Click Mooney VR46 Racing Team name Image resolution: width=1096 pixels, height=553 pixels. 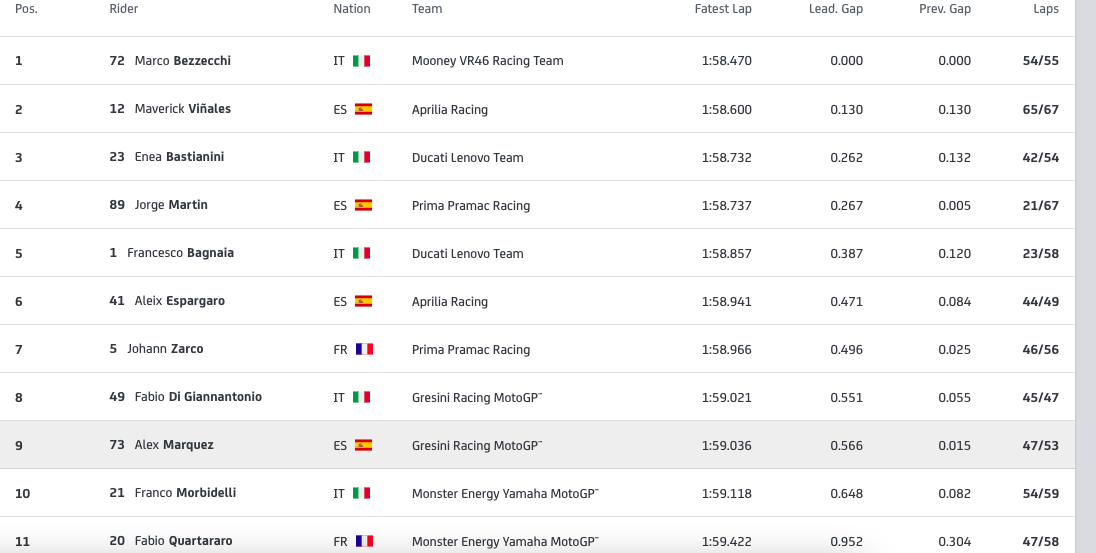[x=487, y=61]
